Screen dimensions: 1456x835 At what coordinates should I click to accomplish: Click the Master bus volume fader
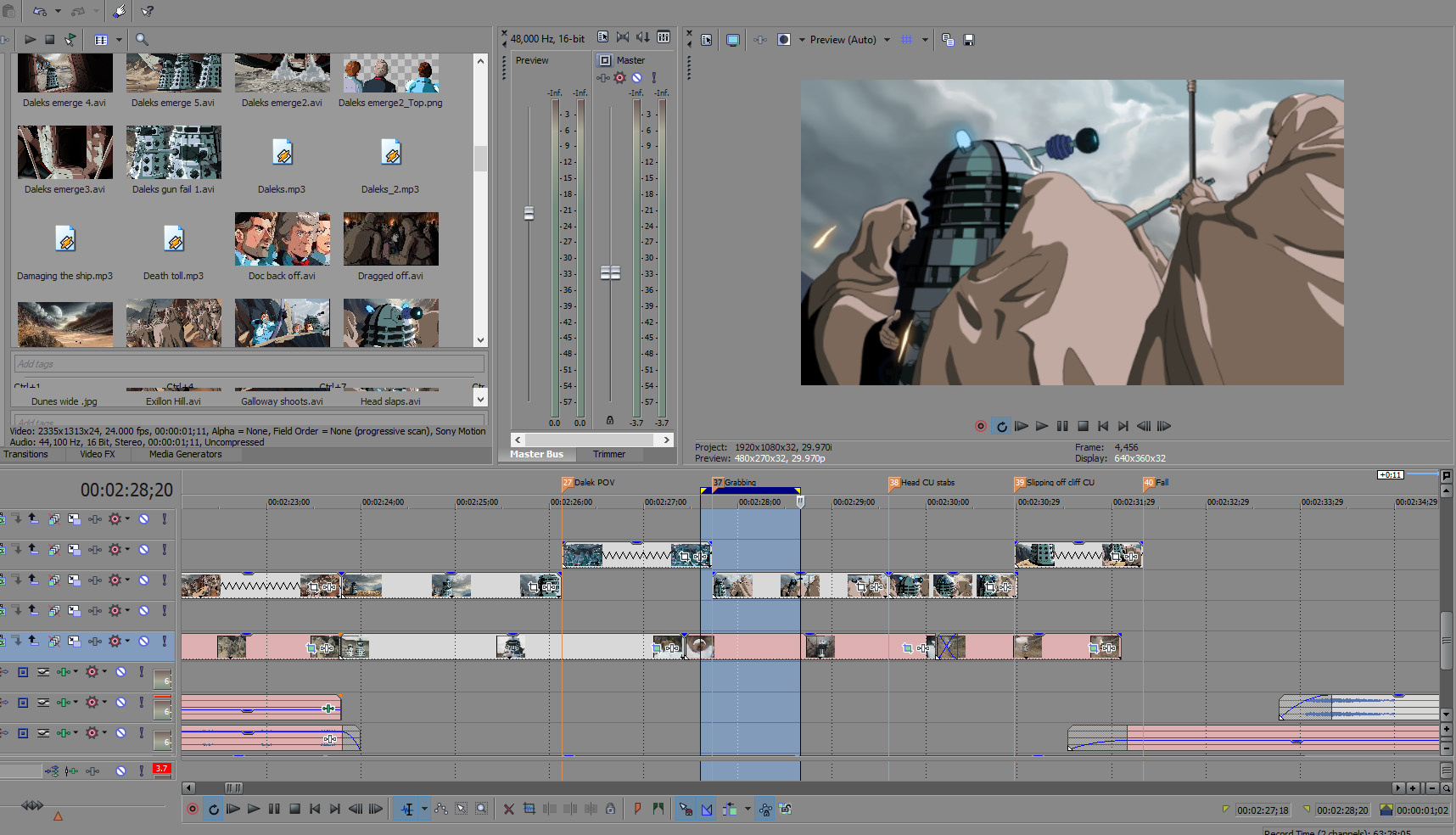click(x=610, y=272)
